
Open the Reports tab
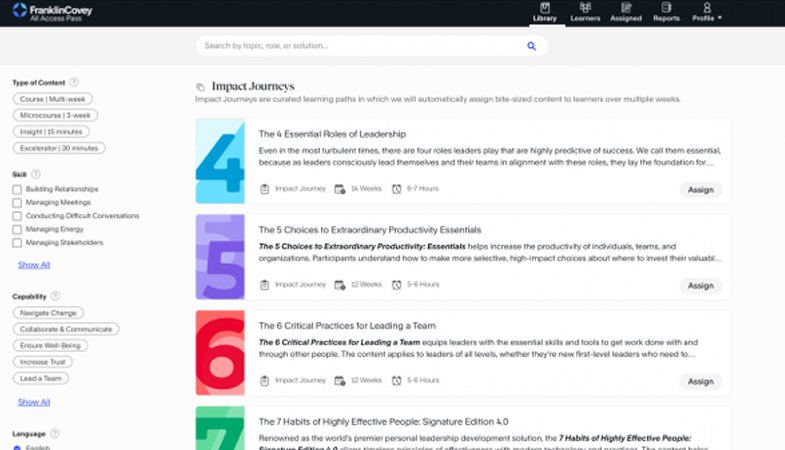(666, 13)
